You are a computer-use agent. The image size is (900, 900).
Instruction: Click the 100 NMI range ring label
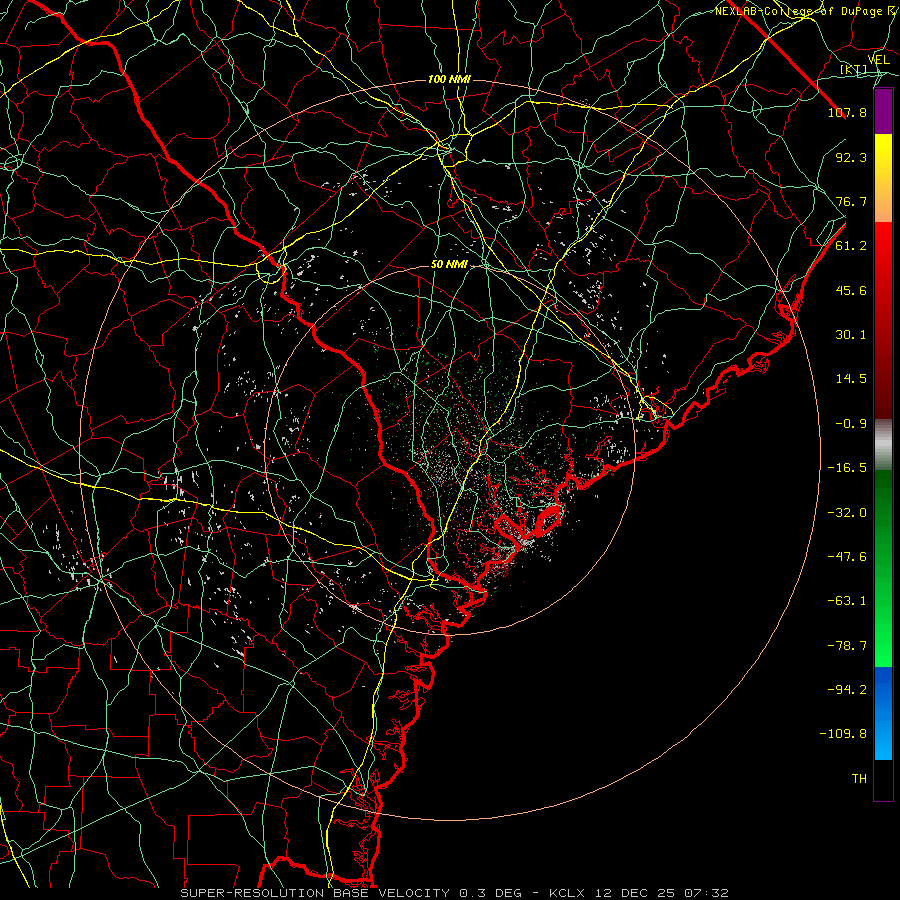449,79
